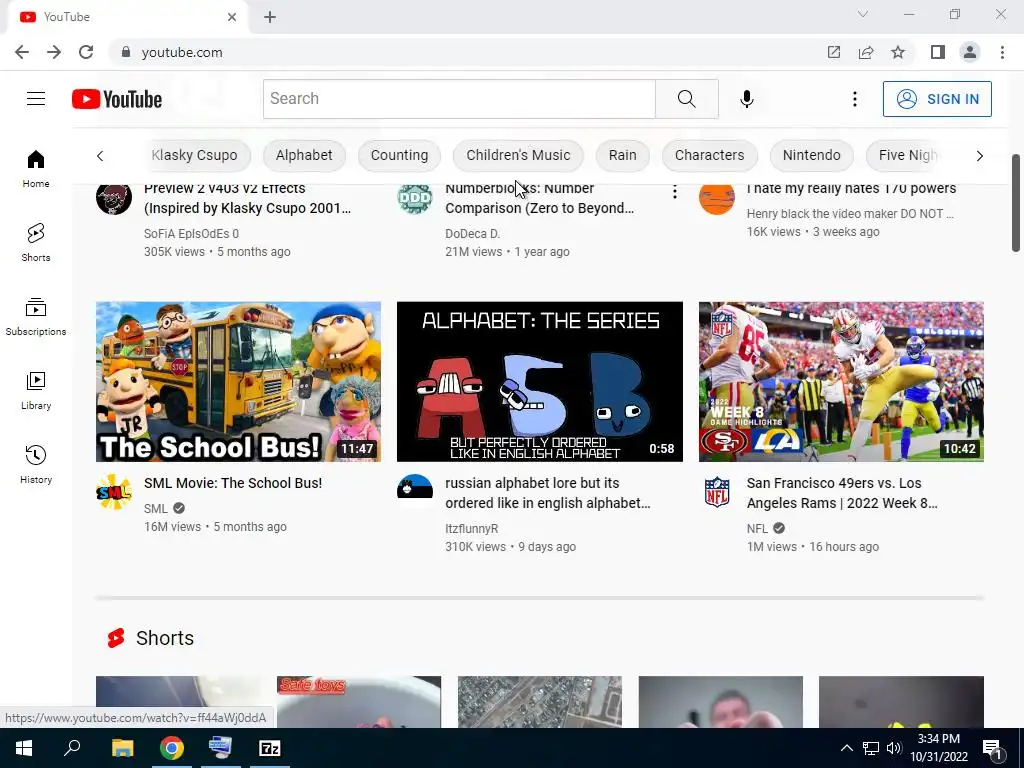This screenshot has width=1024, height=768.
Task: Show more category chips with right chevron
Action: coord(979,155)
